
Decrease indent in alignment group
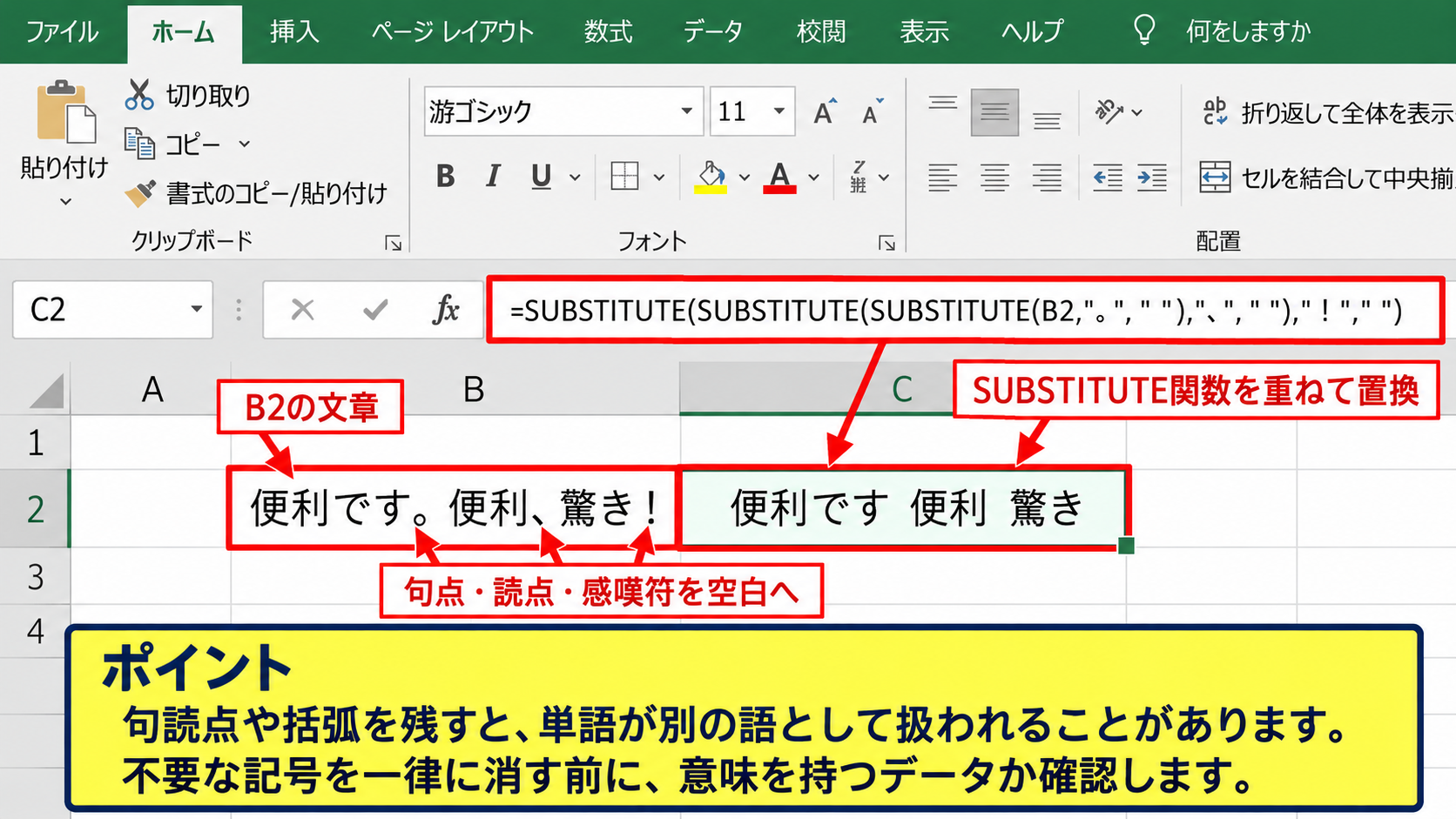coord(1108,178)
